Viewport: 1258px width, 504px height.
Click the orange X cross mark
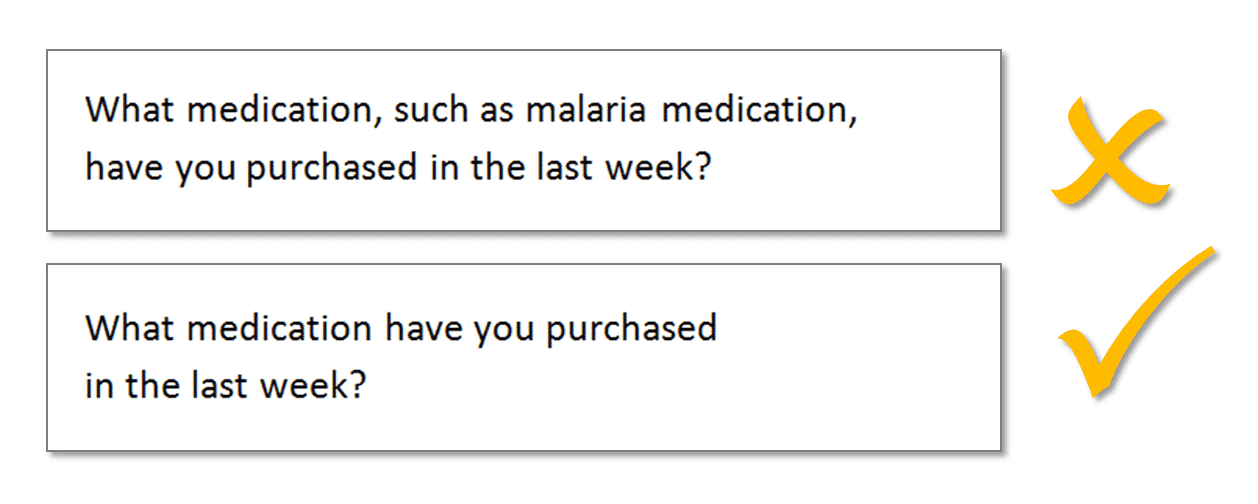click(x=1108, y=150)
